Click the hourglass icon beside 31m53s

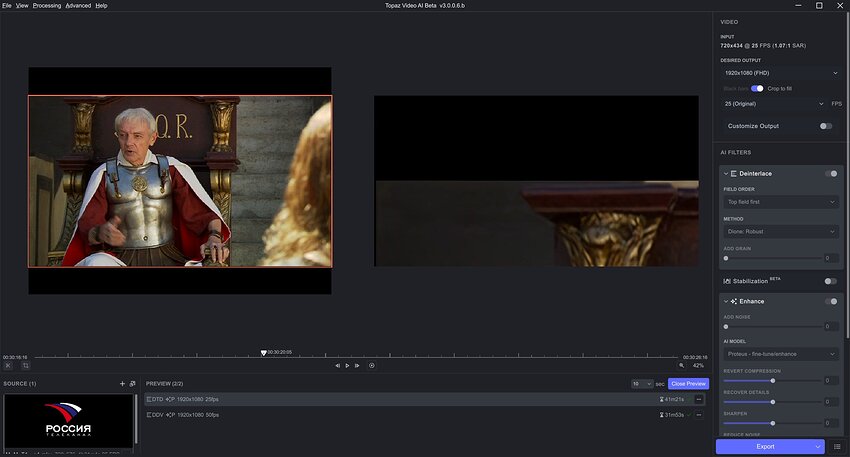tap(661, 415)
